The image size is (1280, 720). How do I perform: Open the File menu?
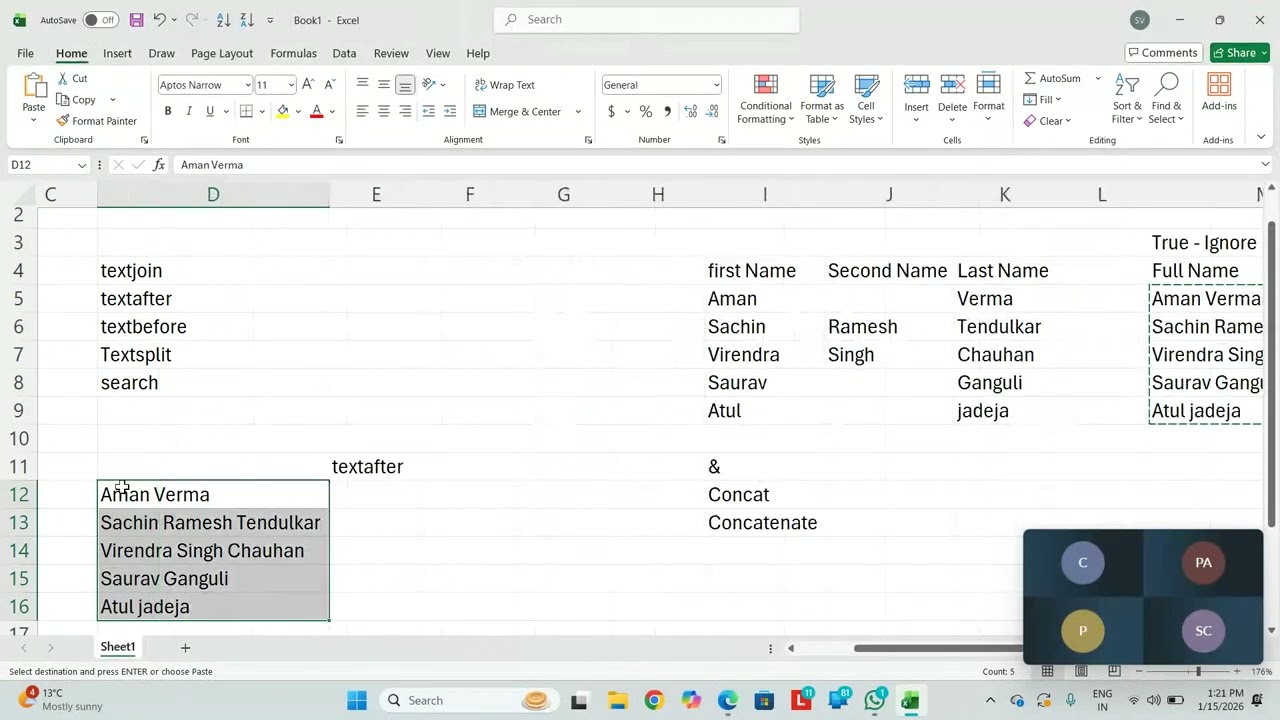(25, 53)
